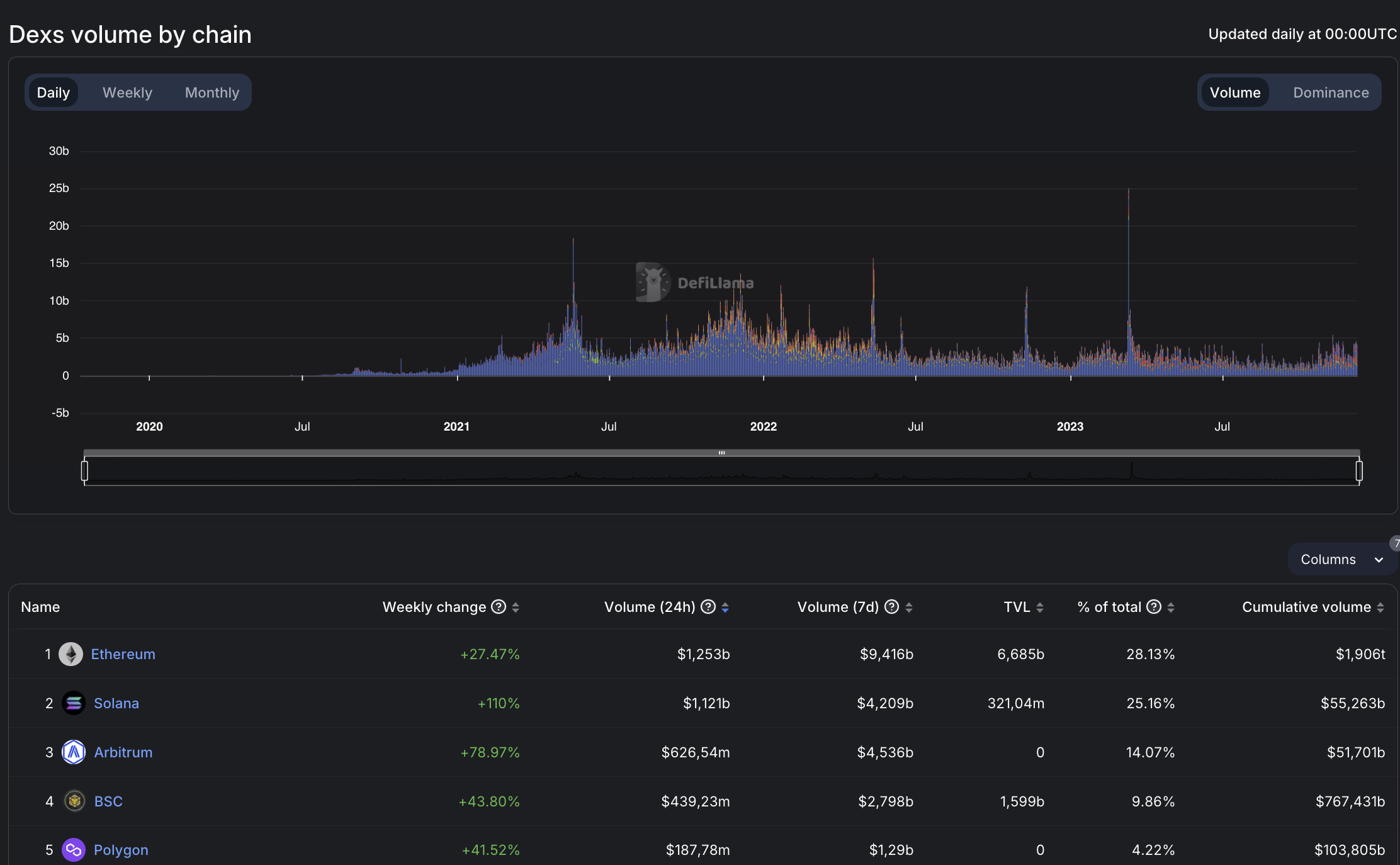Click Ethereum cumulative volume $1,906t
The height and width of the screenshot is (865, 1400).
click(1360, 654)
